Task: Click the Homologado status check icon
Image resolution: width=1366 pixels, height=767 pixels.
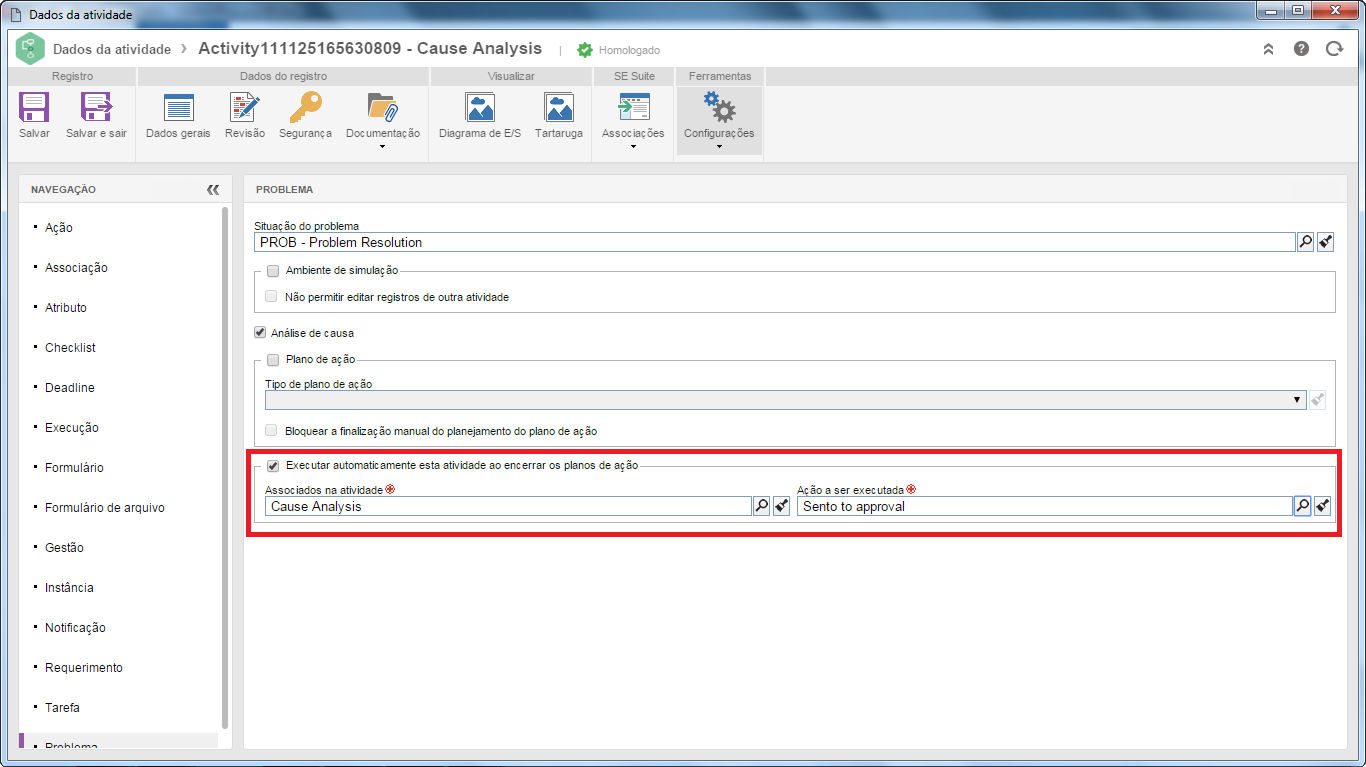Action: point(585,49)
